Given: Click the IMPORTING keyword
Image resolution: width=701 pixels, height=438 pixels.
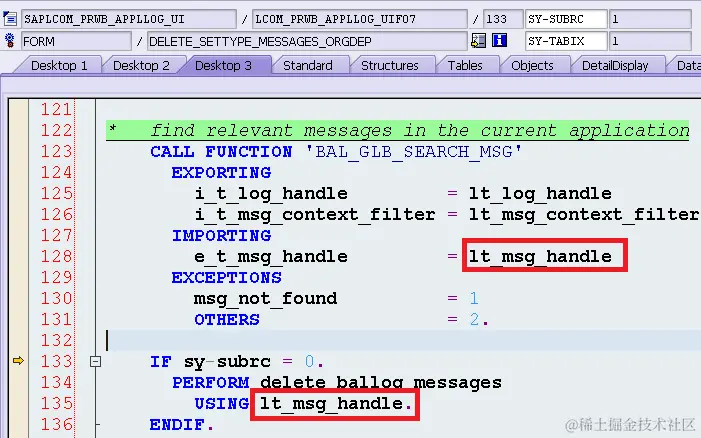Looking at the screenshot, I should (x=221, y=236).
